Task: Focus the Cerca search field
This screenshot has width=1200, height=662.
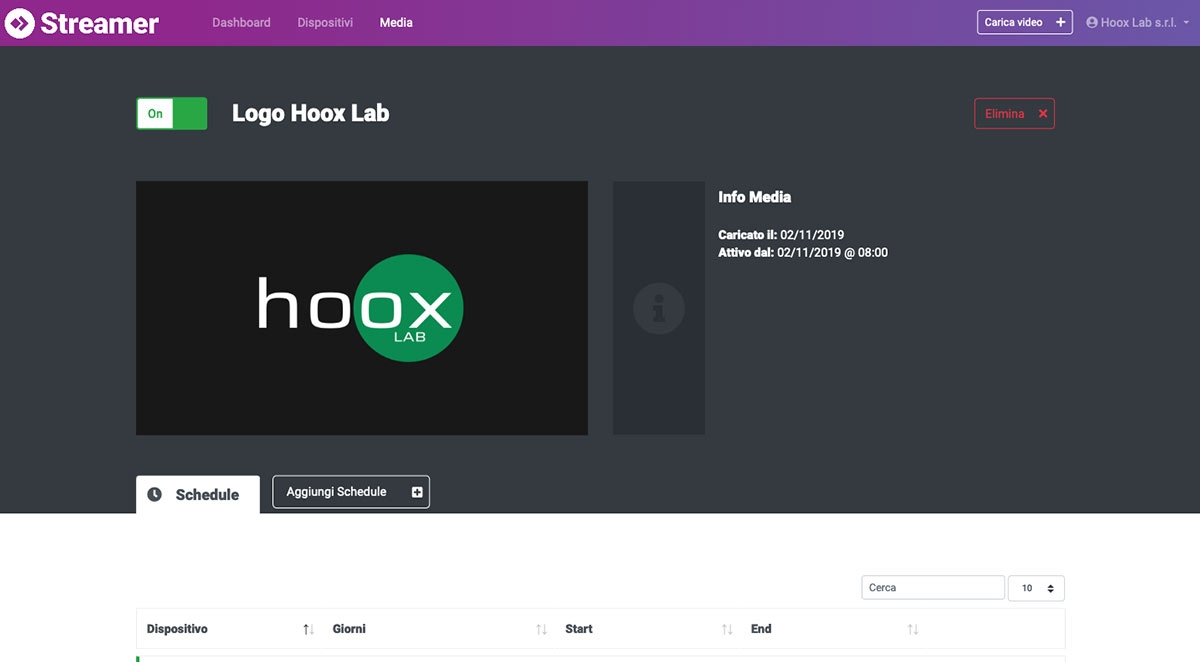Action: point(933,588)
